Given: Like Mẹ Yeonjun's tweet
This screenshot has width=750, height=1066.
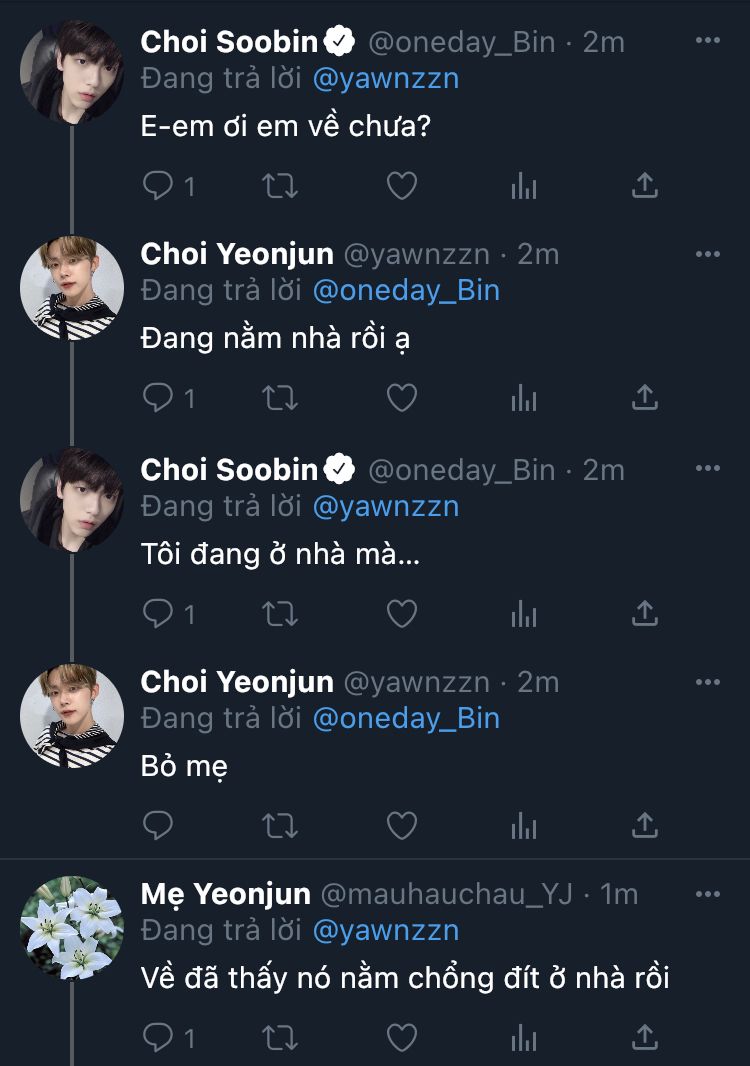Looking at the screenshot, I should click(x=401, y=1037).
